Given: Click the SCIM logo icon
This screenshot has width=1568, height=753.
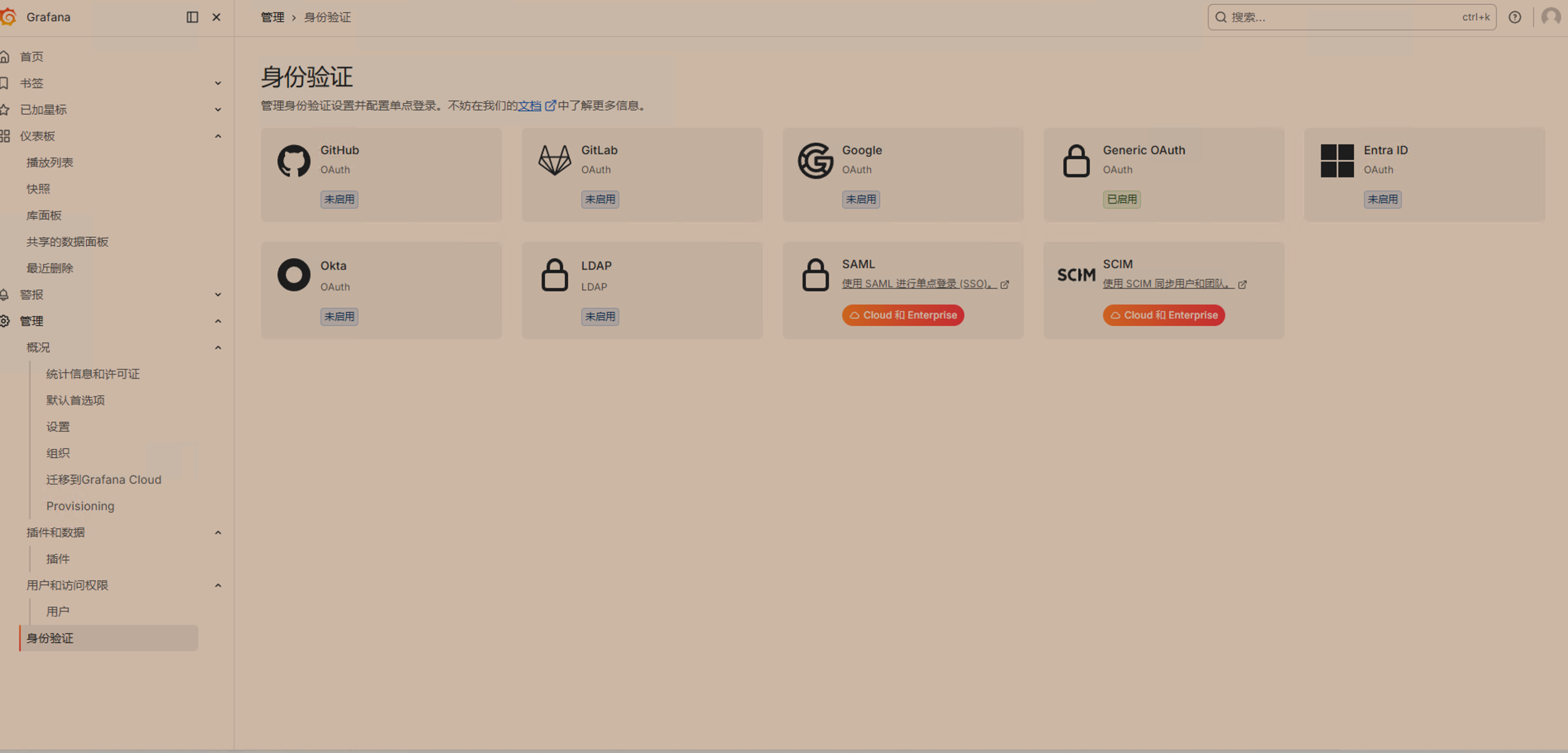Looking at the screenshot, I should pyautogui.click(x=1076, y=275).
